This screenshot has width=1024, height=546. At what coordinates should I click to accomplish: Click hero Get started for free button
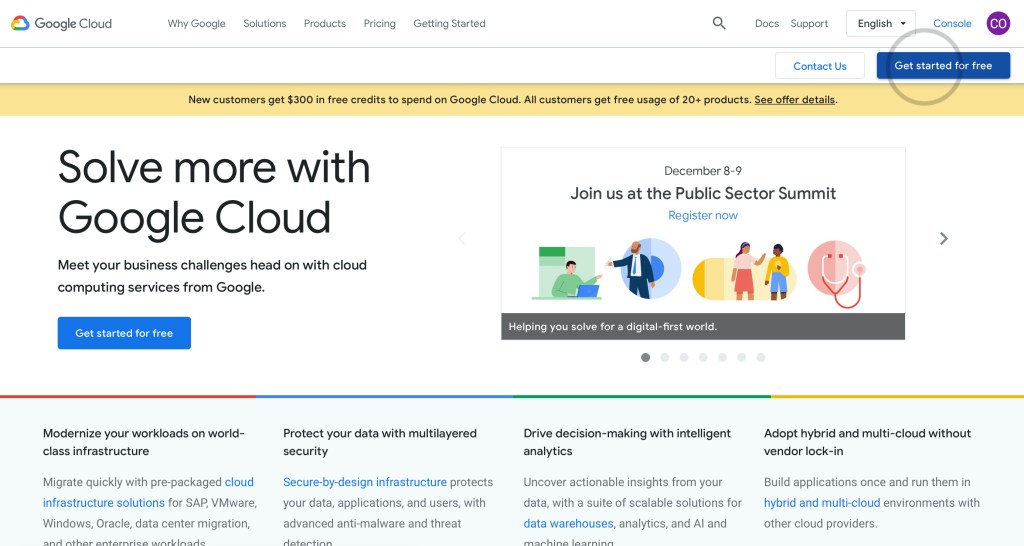124,333
